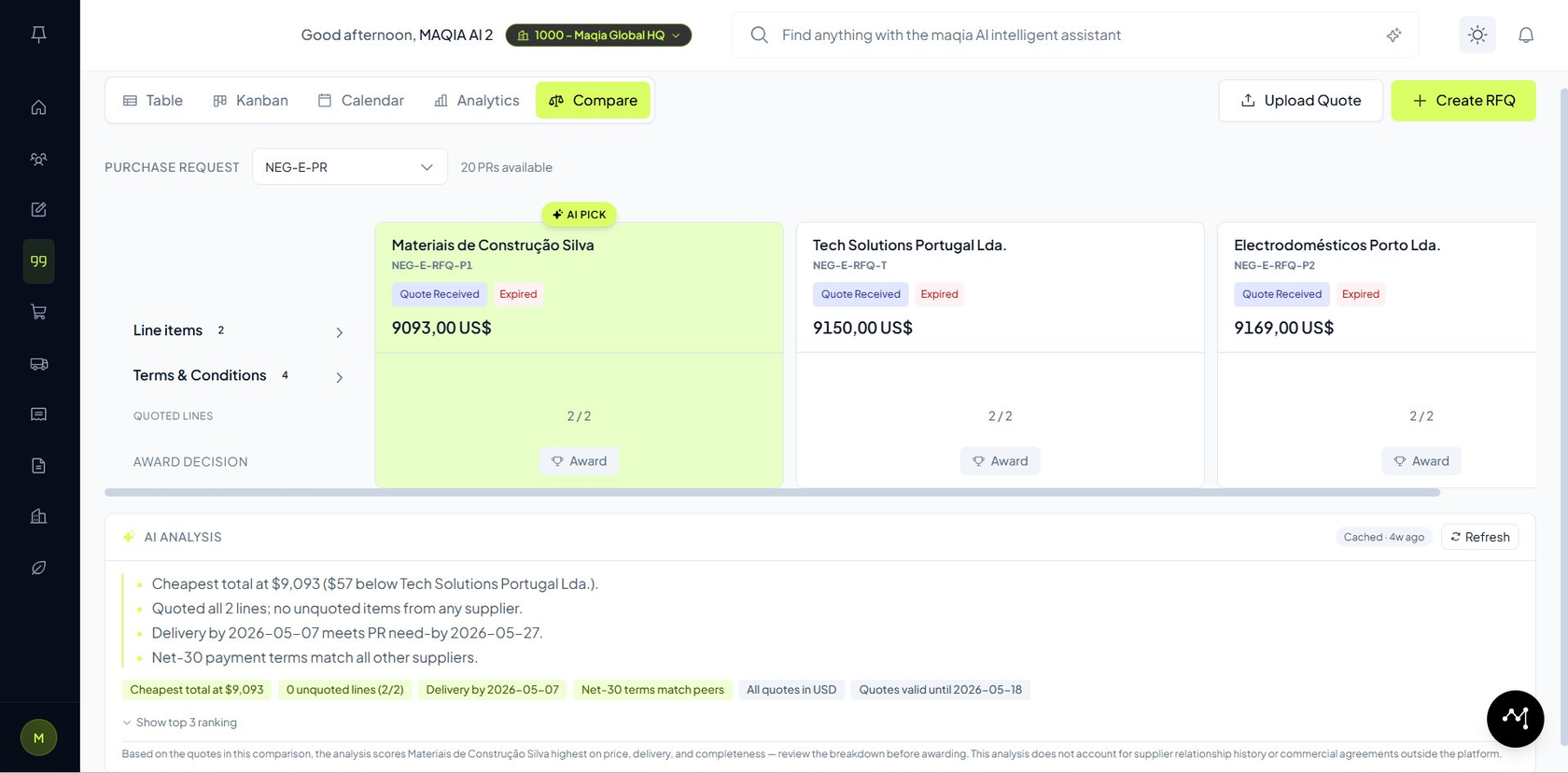This screenshot has width=1568, height=773.
Task: Click the 0 unquoted lines (2/2) chip
Action: [x=345, y=690]
